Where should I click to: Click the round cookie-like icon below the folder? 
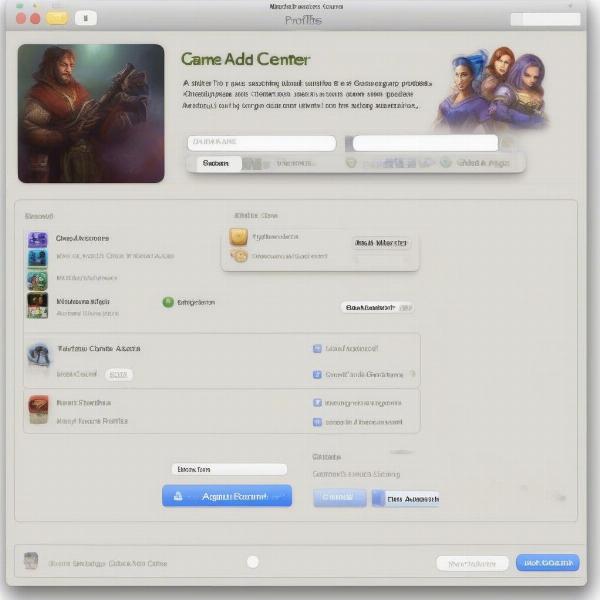tap(239, 256)
